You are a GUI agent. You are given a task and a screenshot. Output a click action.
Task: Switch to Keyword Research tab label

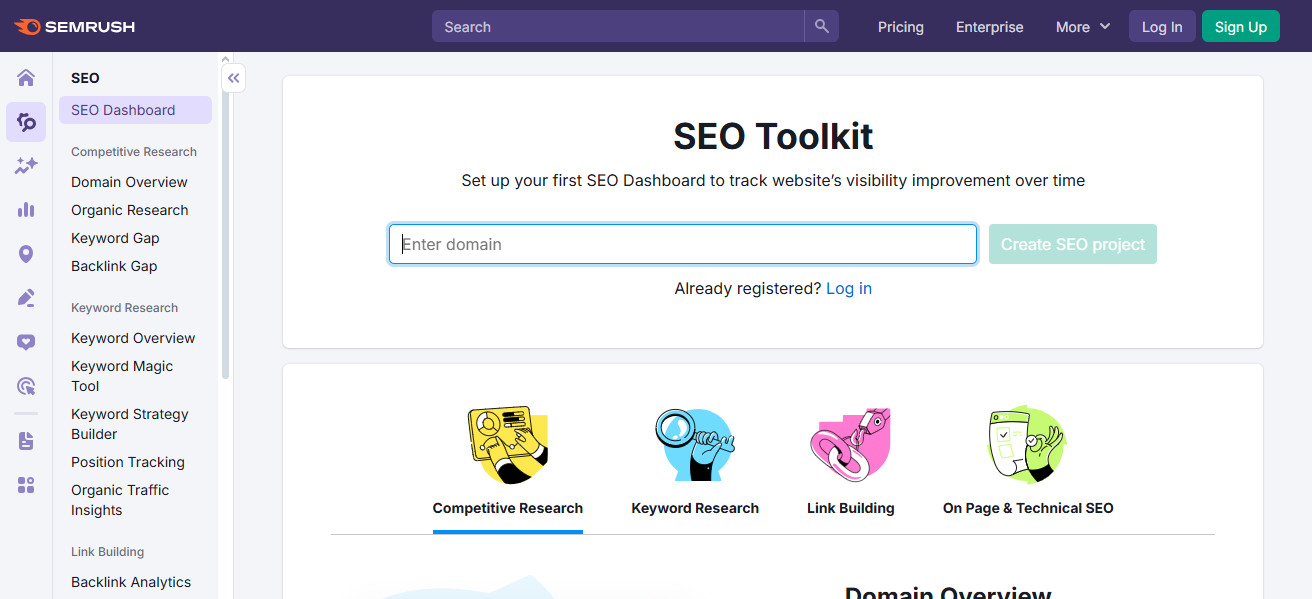point(695,508)
